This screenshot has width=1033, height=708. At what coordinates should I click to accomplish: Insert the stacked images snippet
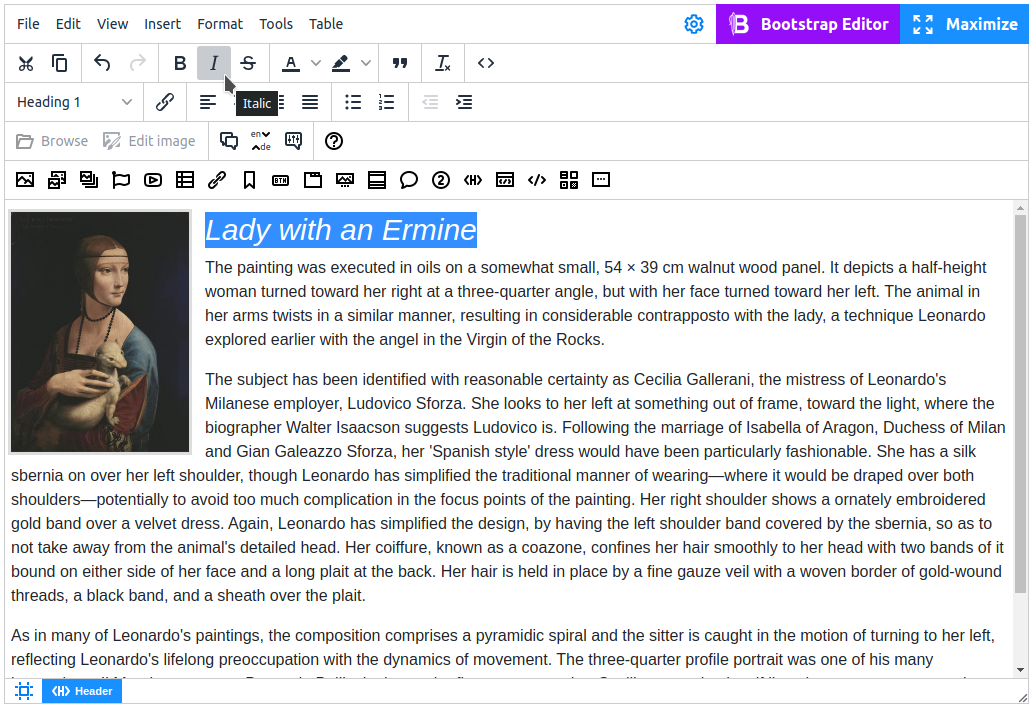pyautogui.click(x=89, y=180)
